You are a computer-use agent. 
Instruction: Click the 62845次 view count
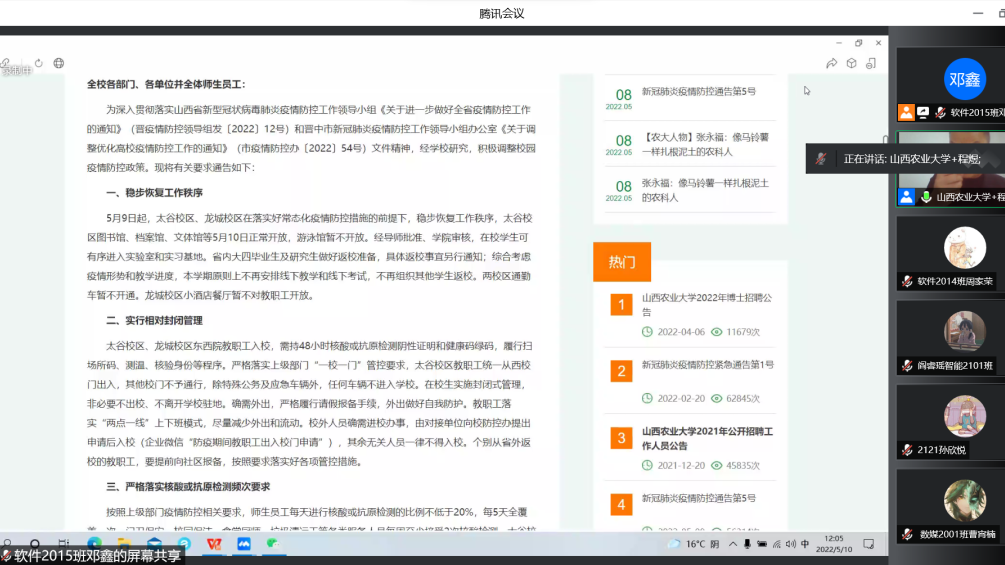coord(743,398)
